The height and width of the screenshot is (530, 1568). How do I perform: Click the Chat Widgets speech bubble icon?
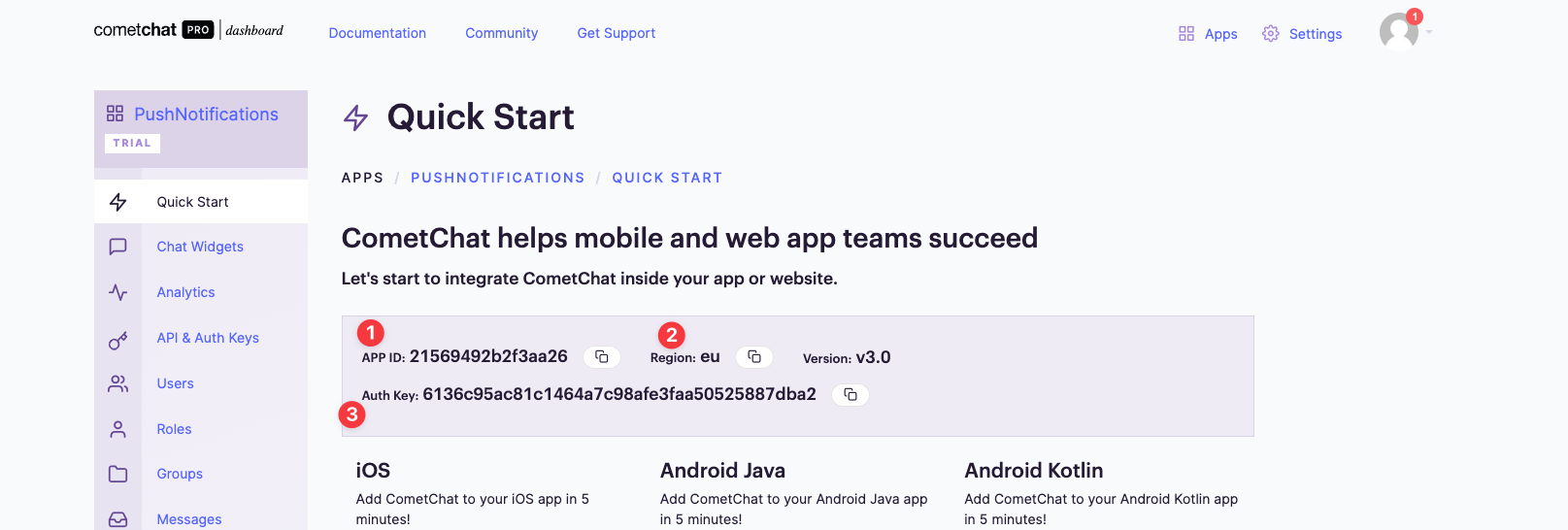click(x=118, y=247)
